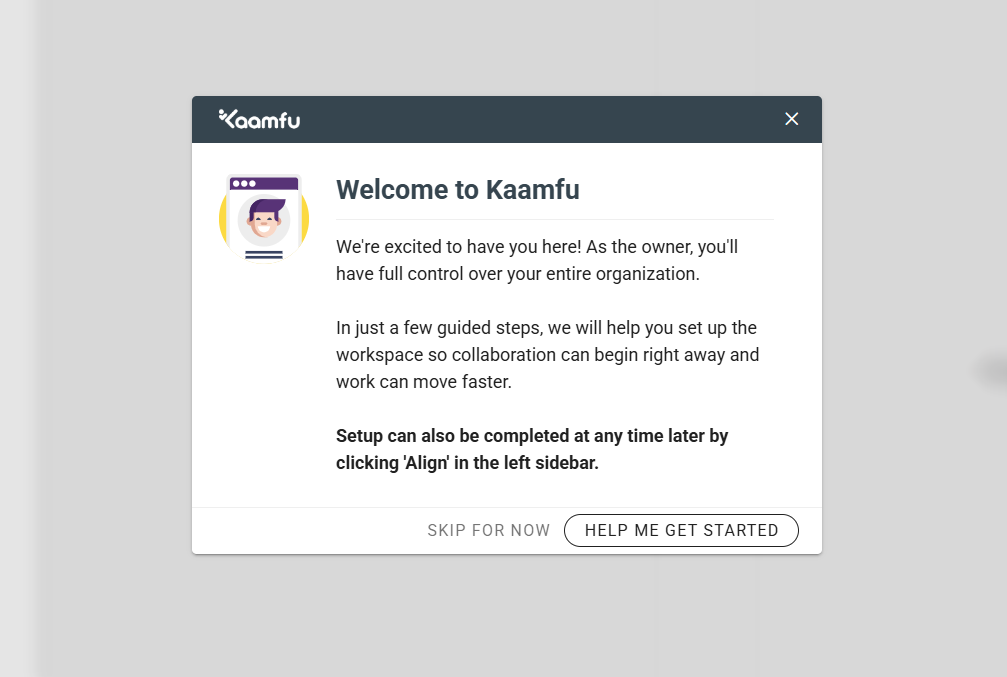Click the two lines under the avatar
1007x677 pixels.
[264, 255]
